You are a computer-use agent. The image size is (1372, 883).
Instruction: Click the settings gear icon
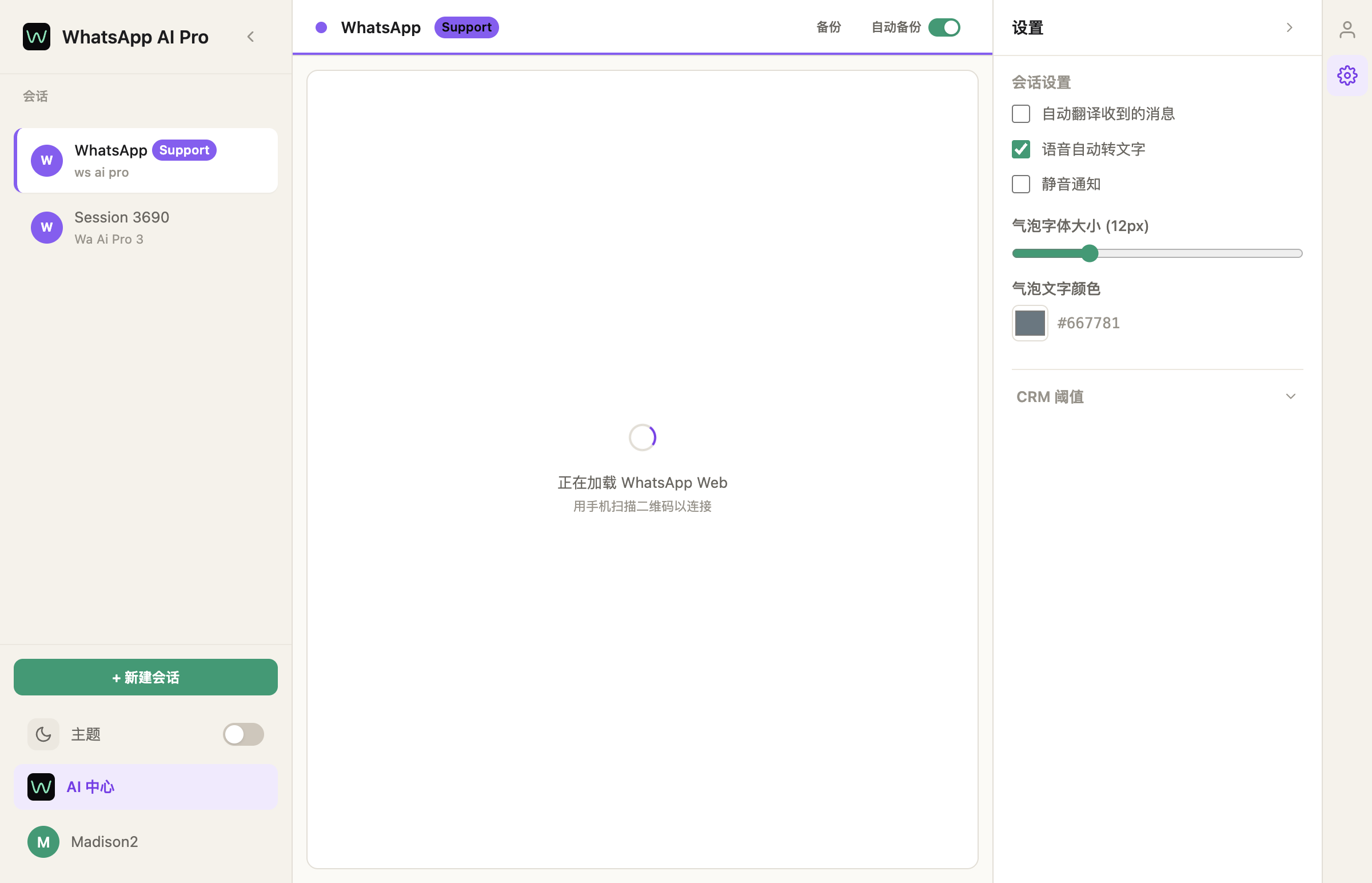click(1347, 75)
